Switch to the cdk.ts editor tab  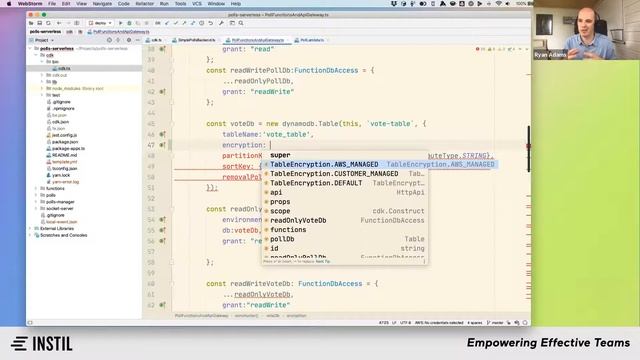click(154, 40)
